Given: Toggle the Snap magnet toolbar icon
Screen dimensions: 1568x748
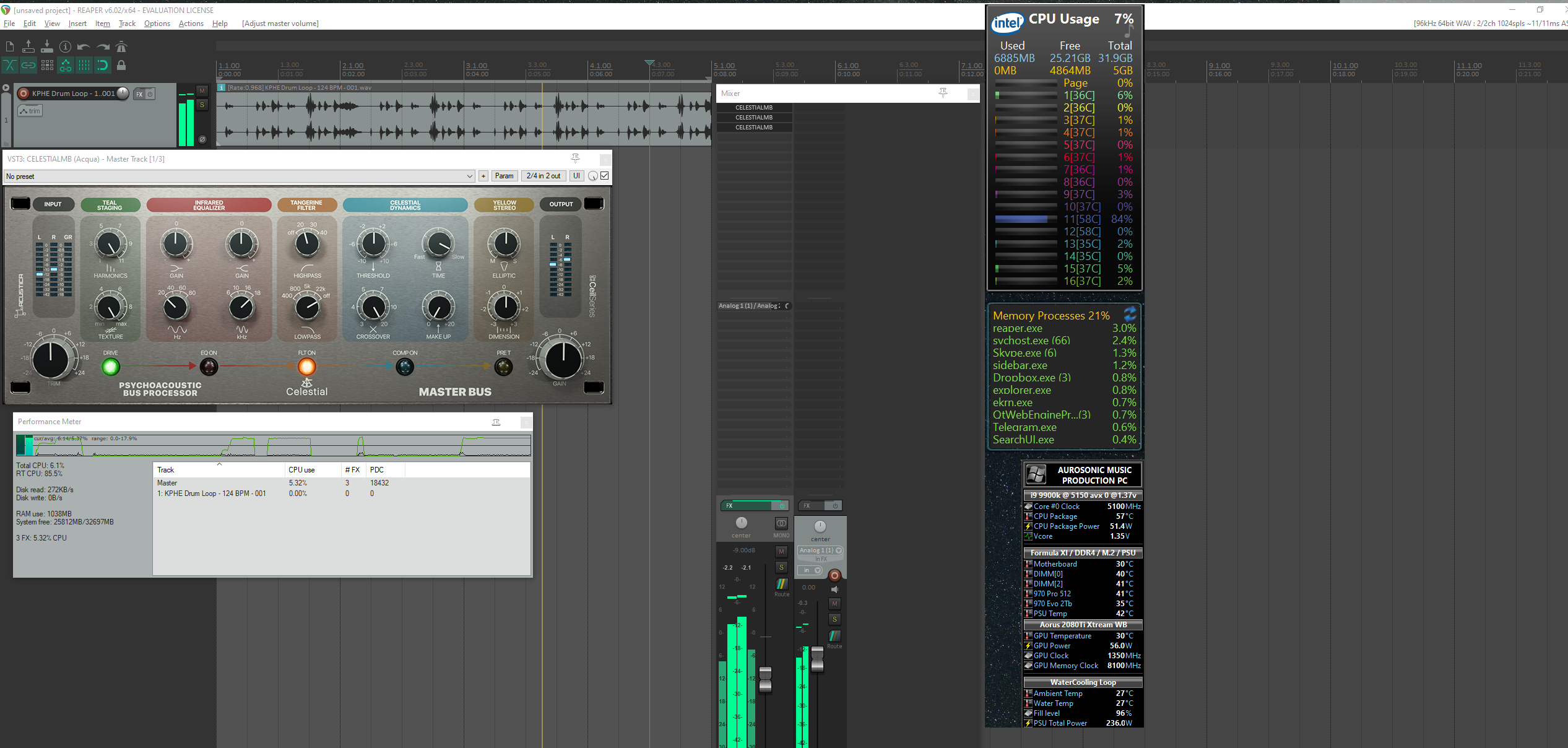Looking at the screenshot, I should [103, 65].
